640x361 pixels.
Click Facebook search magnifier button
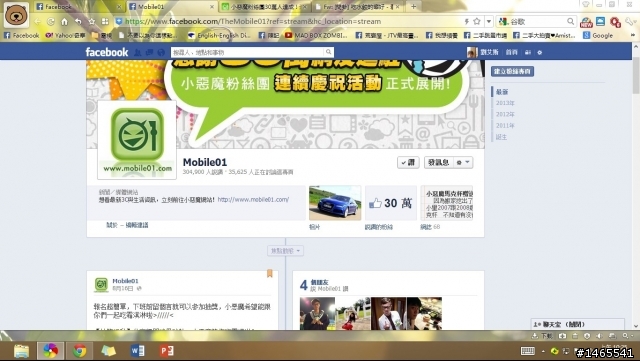tap(329, 52)
